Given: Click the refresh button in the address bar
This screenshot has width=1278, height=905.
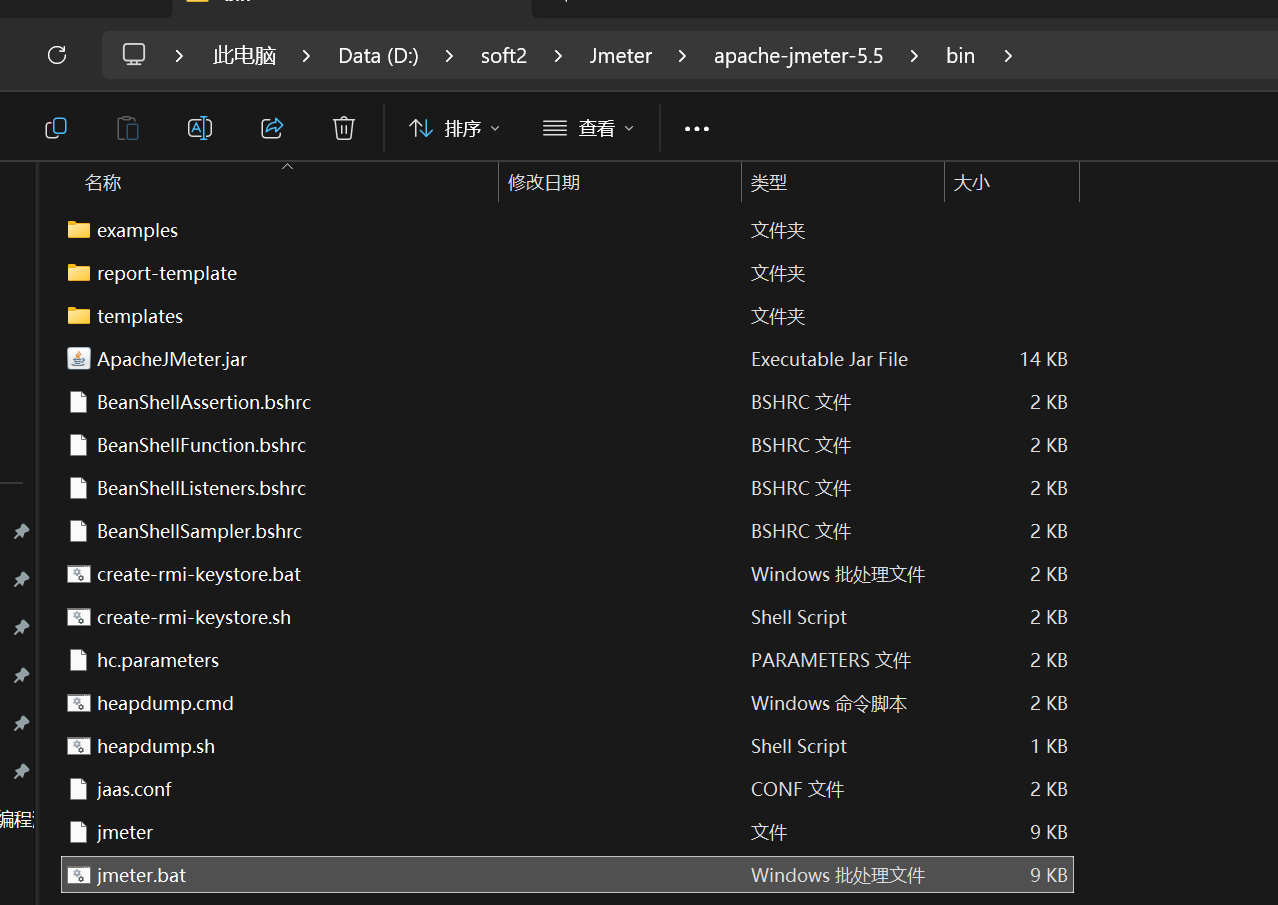Looking at the screenshot, I should [57, 55].
